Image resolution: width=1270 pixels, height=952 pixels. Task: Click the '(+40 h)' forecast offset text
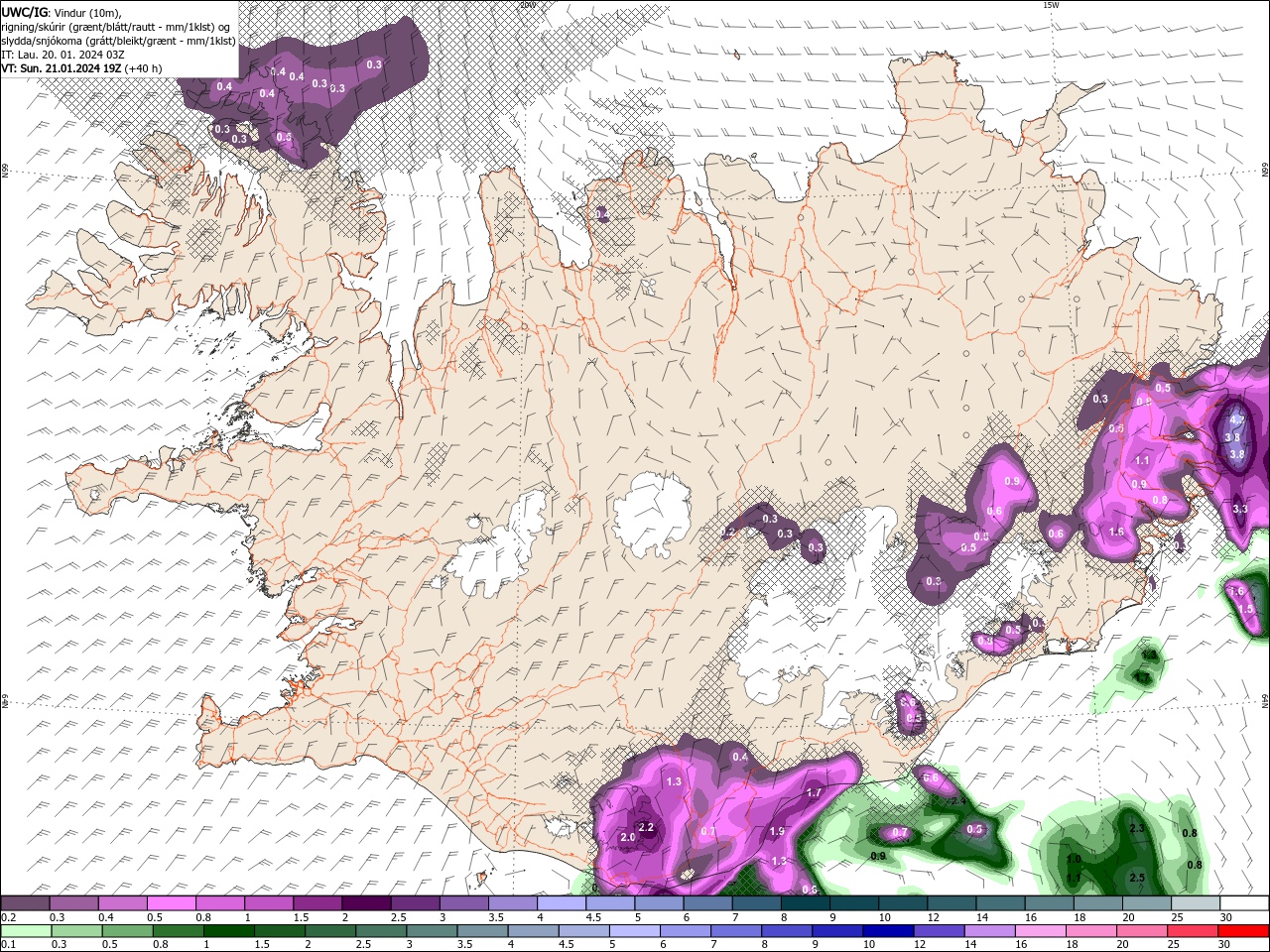coord(143,68)
